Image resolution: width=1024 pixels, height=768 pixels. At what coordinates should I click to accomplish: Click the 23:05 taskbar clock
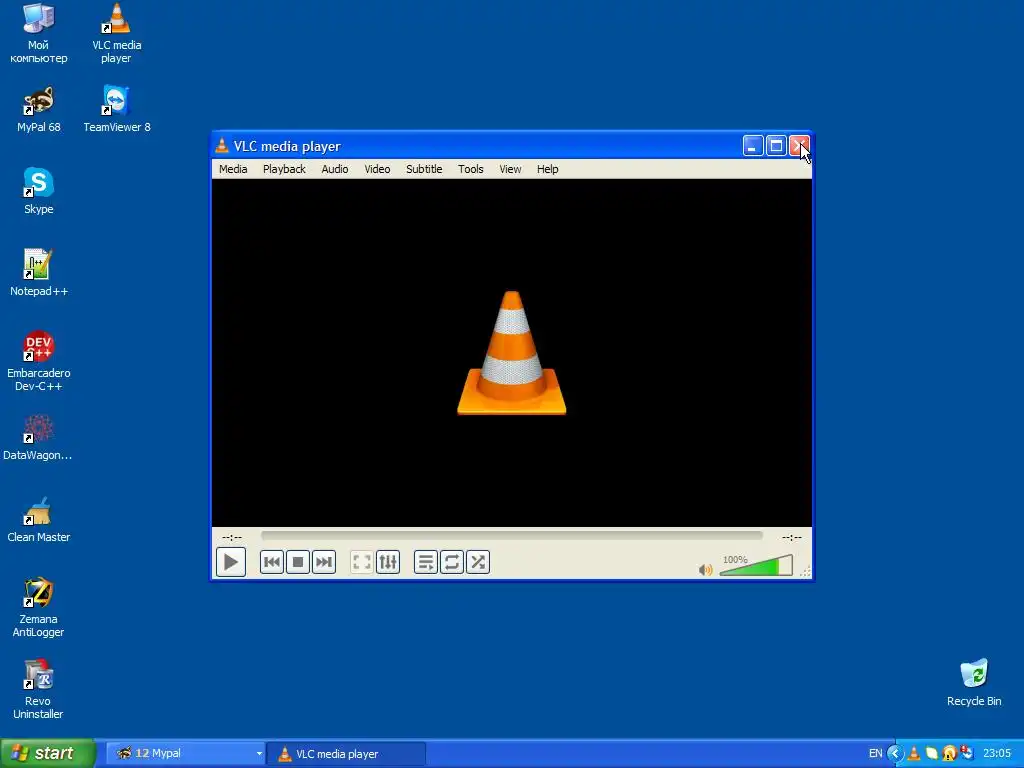(997, 754)
